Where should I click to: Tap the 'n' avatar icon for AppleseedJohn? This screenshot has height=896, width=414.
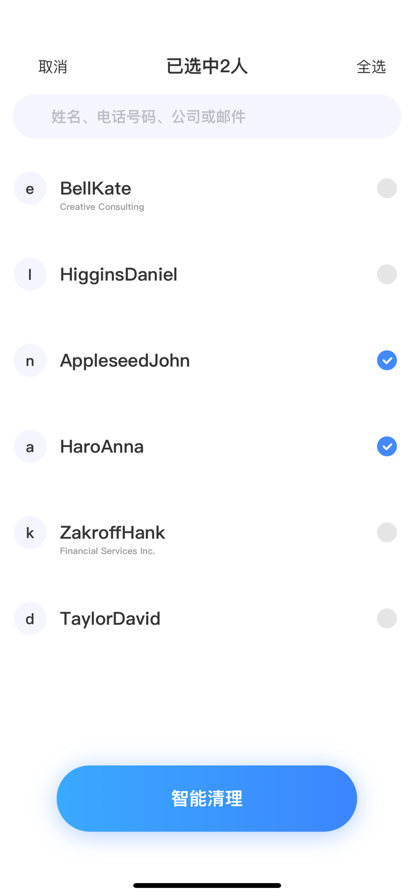[30, 361]
